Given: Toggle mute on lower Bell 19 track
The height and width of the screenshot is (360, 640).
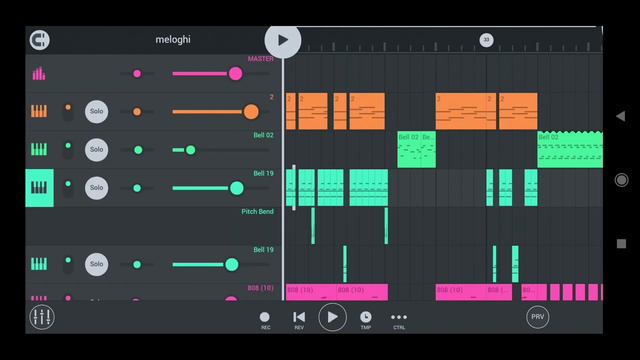Looking at the screenshot, I should (68, 264).
